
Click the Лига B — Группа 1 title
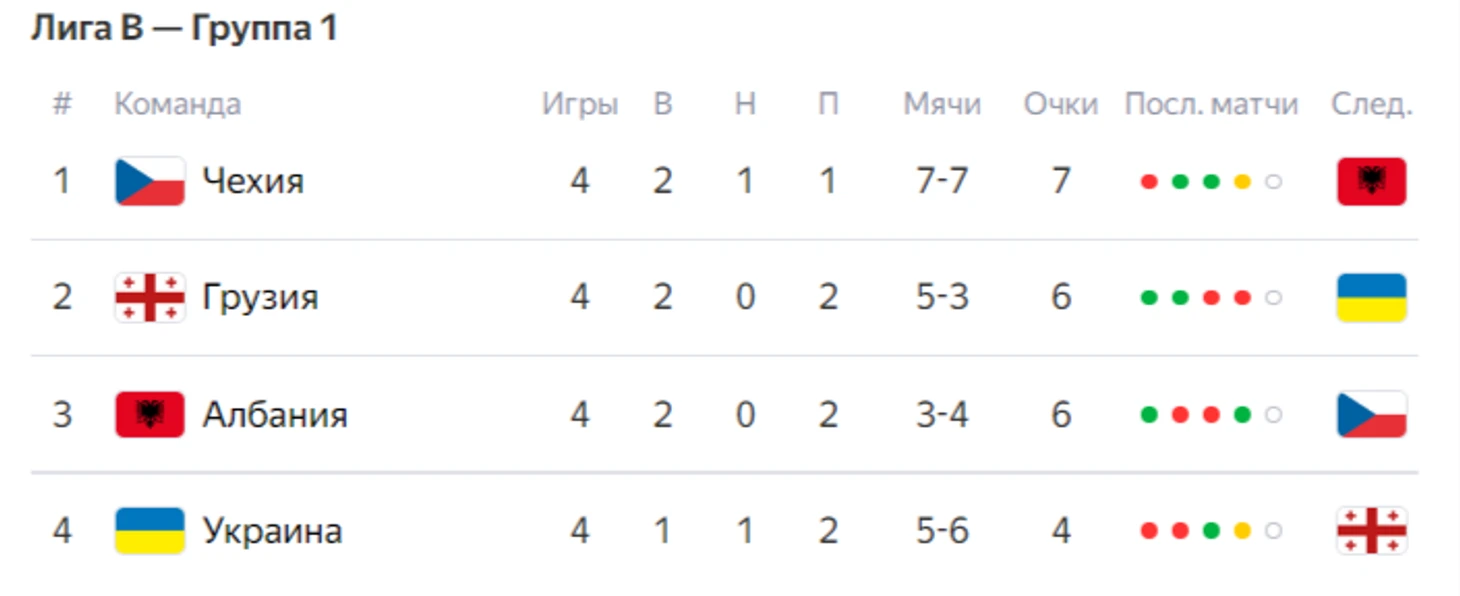184,28
